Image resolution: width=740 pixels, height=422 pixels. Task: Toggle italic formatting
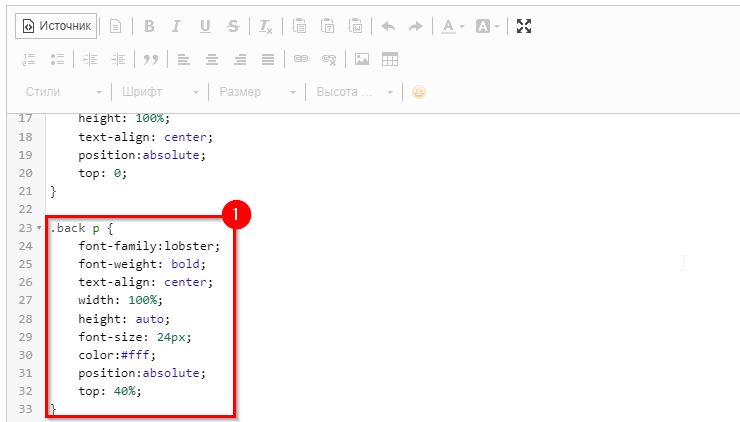tap(176, 26)
